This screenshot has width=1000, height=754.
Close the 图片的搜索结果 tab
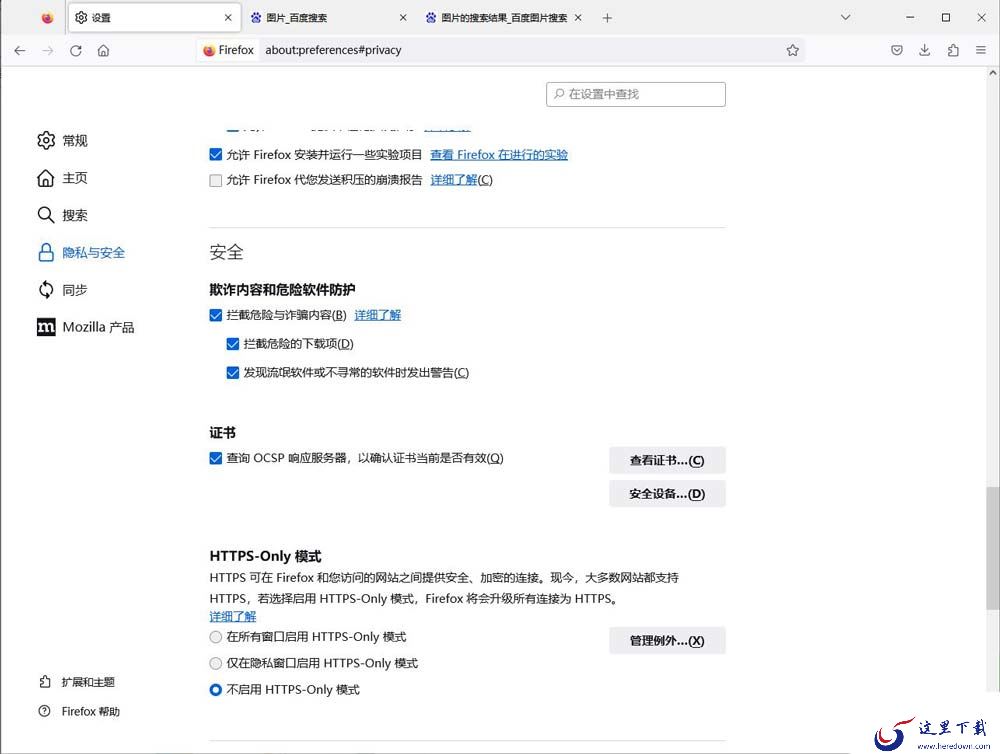coord(578,18)
